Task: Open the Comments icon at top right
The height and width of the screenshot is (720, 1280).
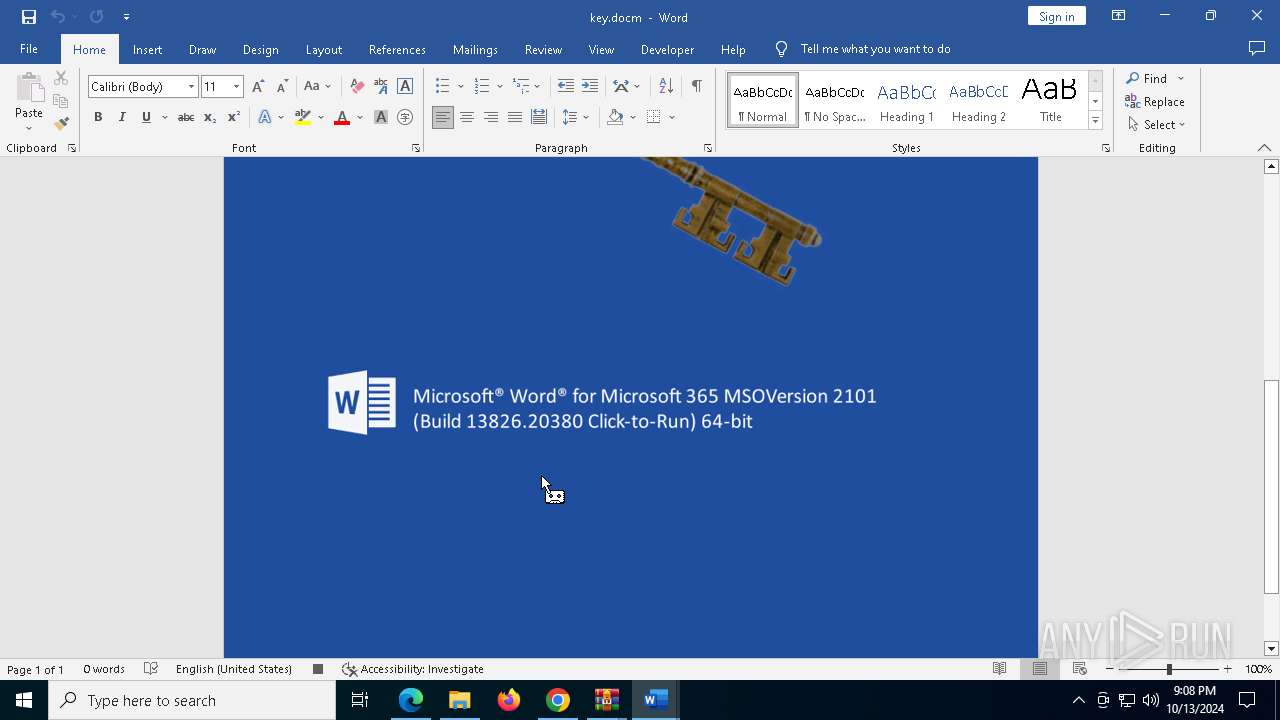Action: click(x=1257, y=49)
